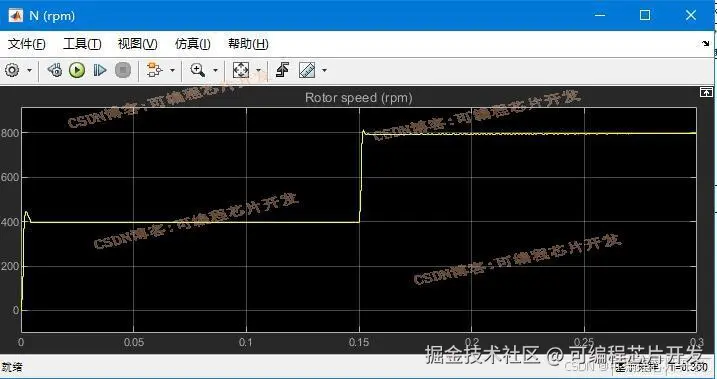Select the zoom magnifier tool
The image size is (717, 379).
pyautogui.click(x=198, y=70)
